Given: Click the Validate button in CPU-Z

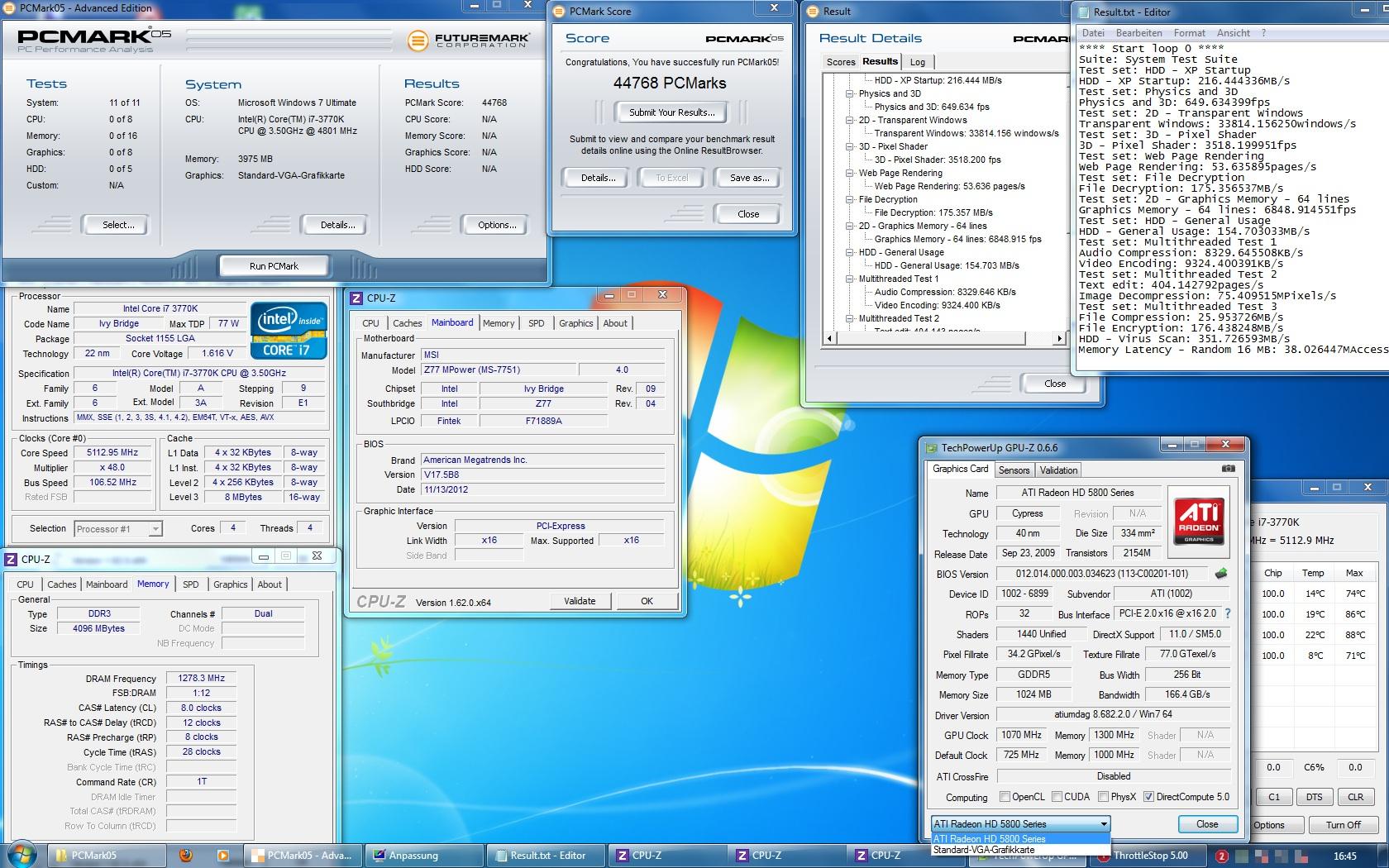Looking at the screenshot, I should [580, 601].
